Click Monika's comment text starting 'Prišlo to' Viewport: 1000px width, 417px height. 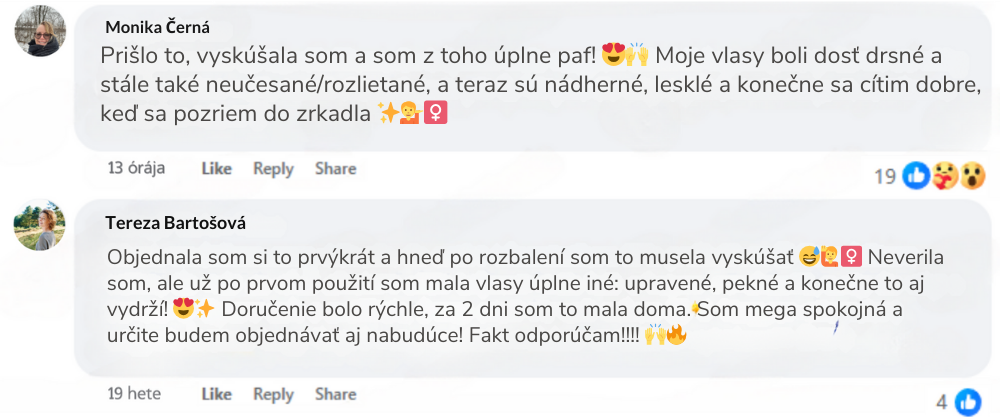coord(520,83)
